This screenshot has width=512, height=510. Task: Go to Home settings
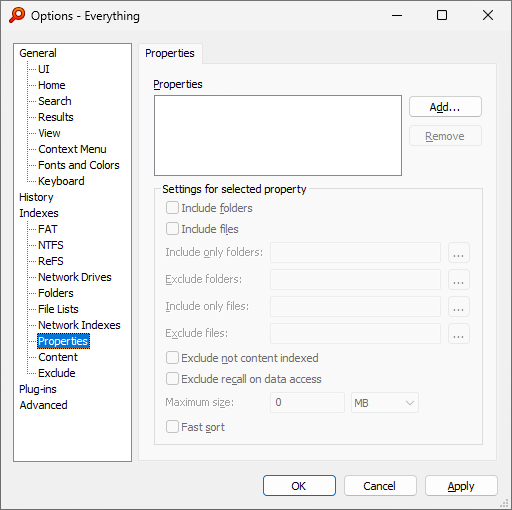[x=52, y=85]
